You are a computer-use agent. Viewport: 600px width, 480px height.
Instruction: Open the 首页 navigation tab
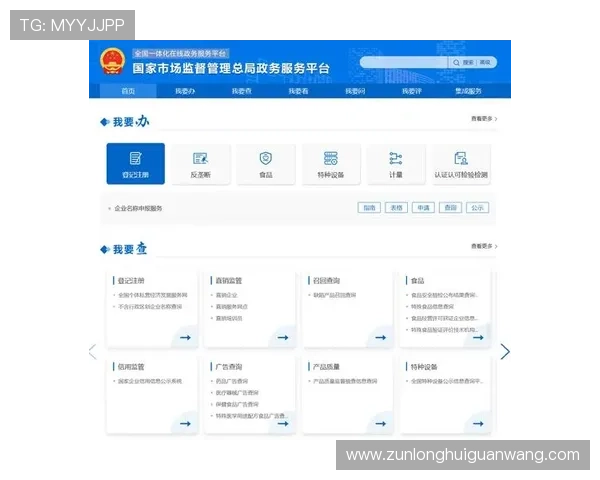click(128, 91)
